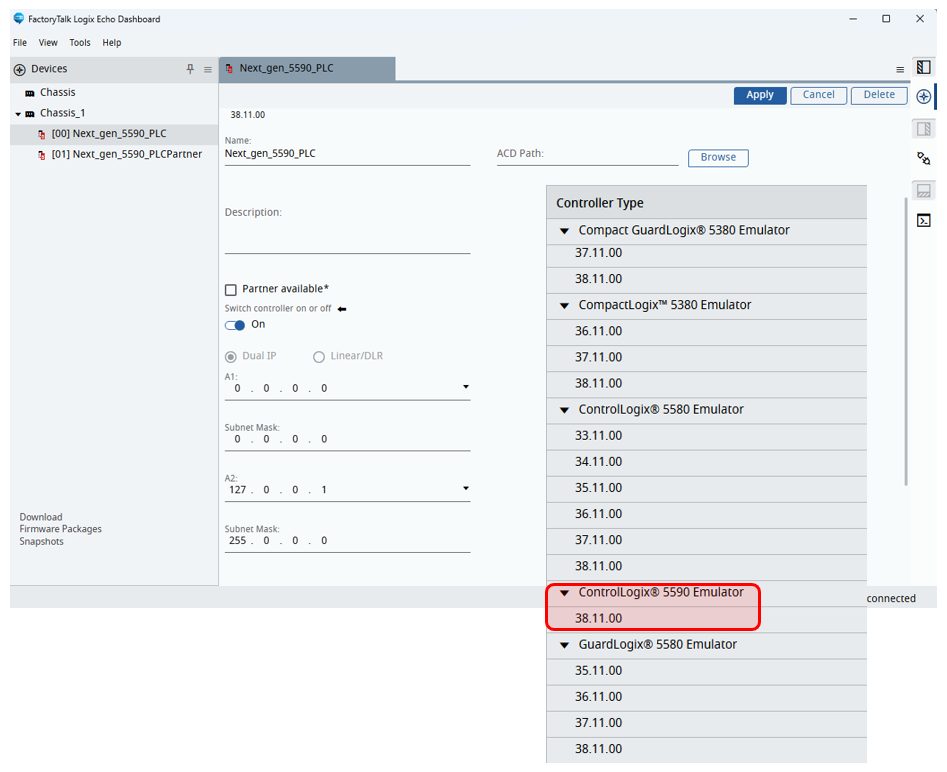This screenshot has height=772, width=947.
Task: Click the Apply button
Action: (x=759, y=95)
